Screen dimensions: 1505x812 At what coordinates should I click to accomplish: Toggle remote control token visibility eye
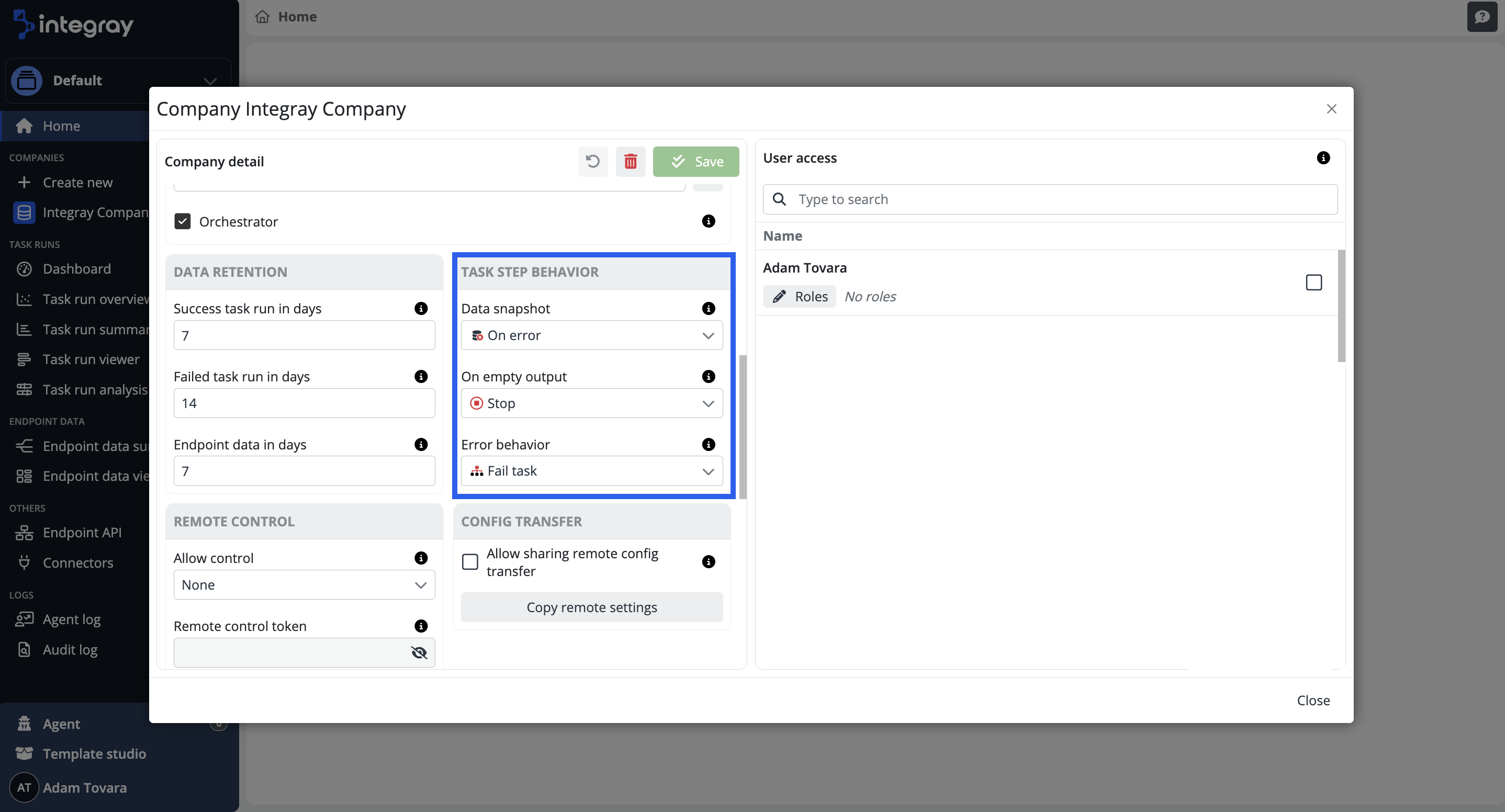pyautogui.click(x=419, y=652)
